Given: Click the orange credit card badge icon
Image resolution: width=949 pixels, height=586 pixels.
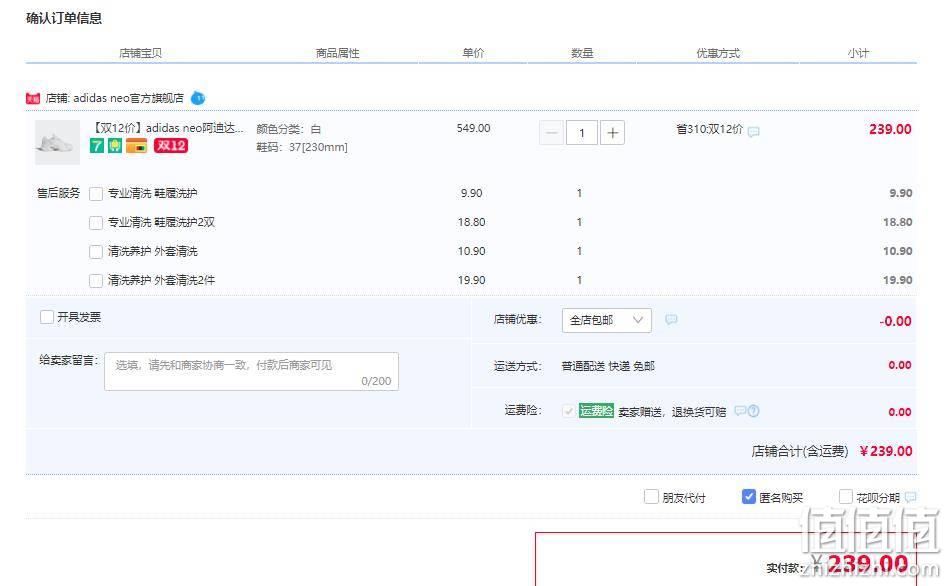Looking at the screenshot, I should point(137,146).
